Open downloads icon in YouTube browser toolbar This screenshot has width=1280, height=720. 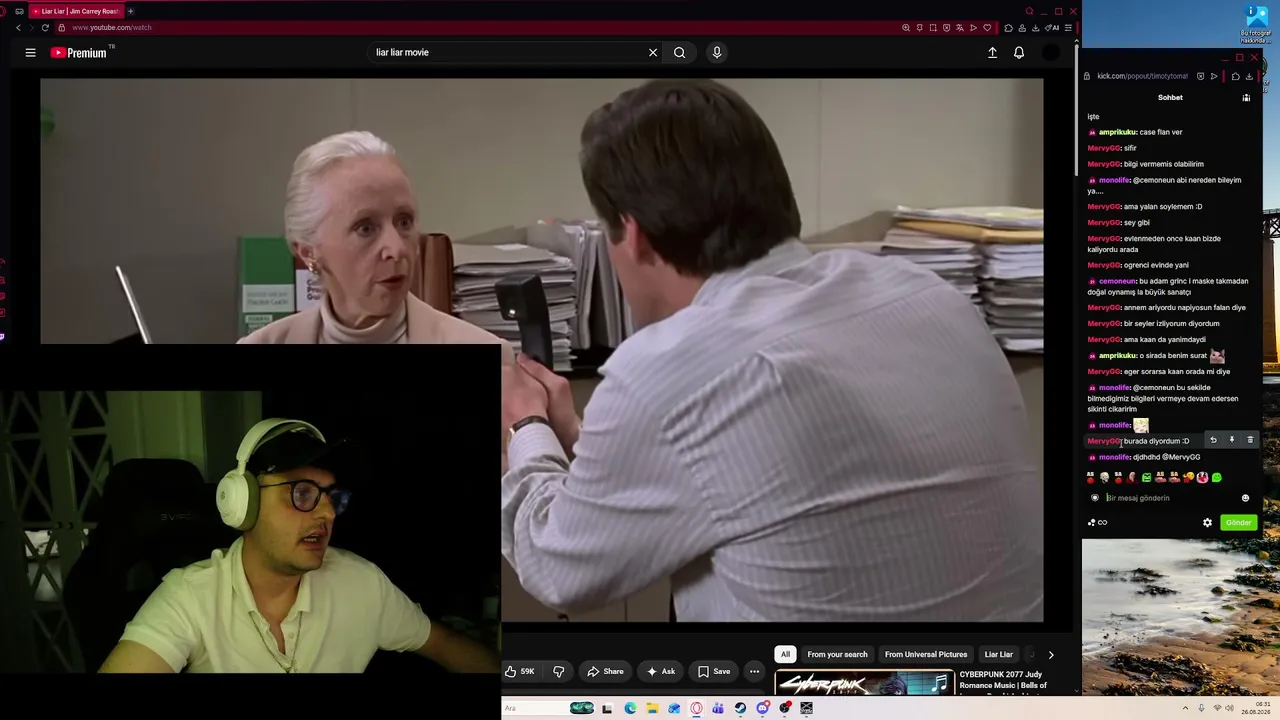(x=1035, y=28)
